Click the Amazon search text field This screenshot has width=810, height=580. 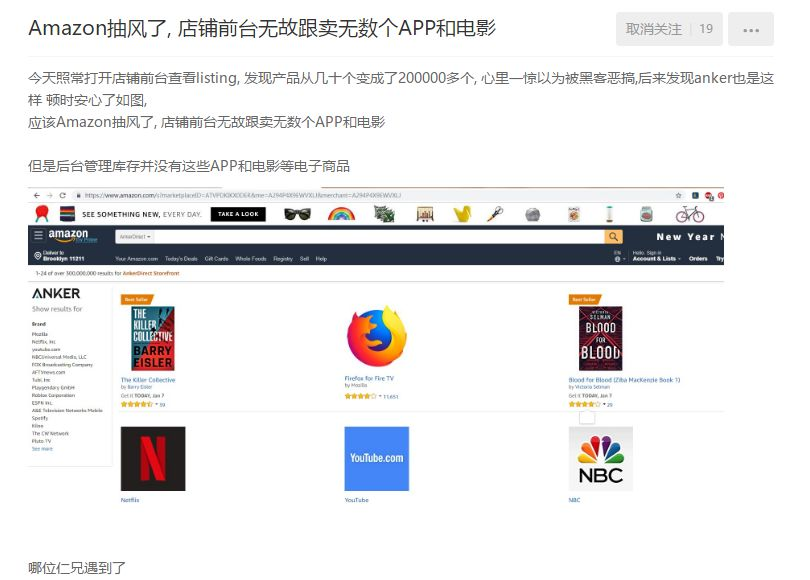click(379, 237)
